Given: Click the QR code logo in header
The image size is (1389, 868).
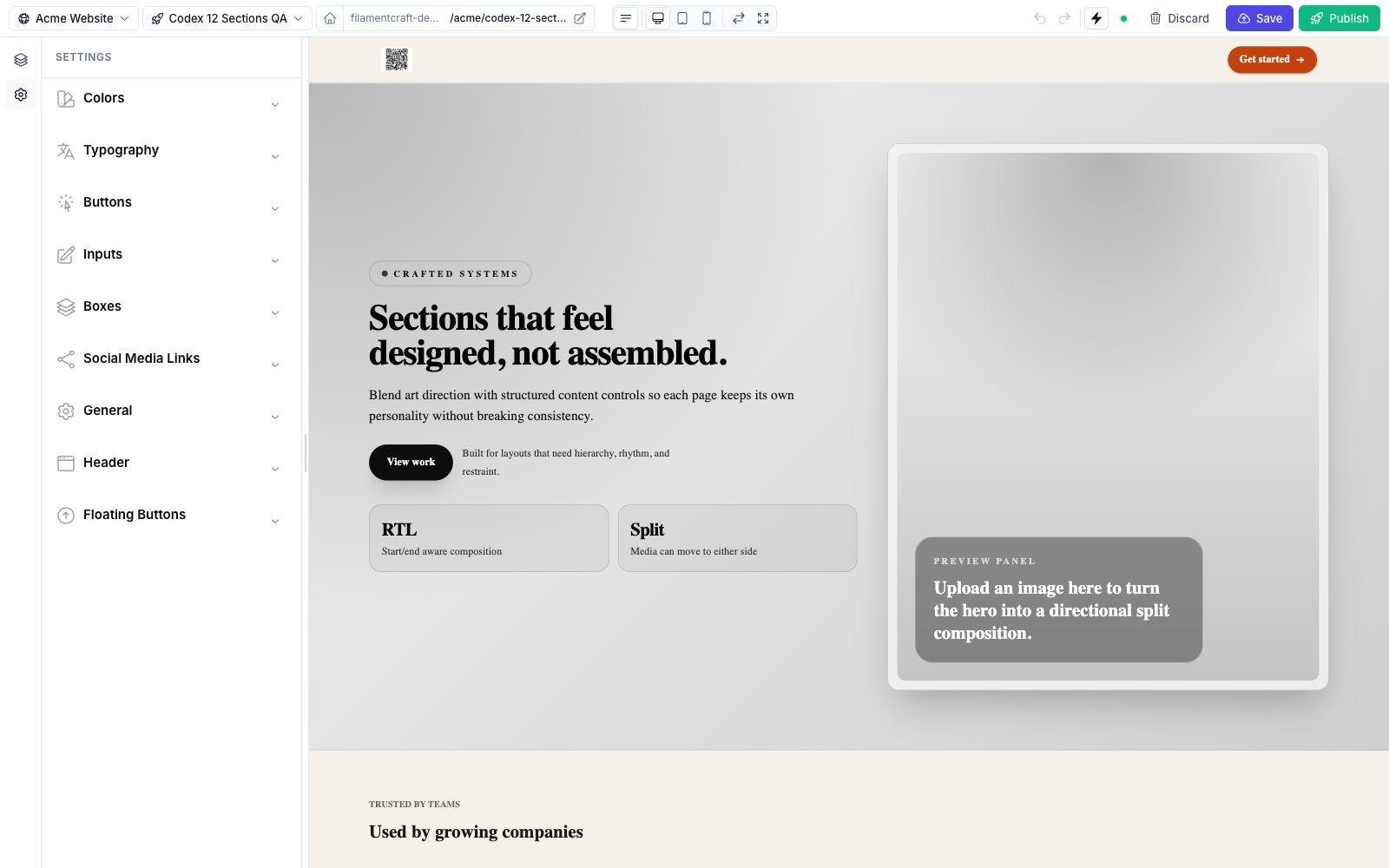Looking at the screenshot, I should tap(397, 59).
